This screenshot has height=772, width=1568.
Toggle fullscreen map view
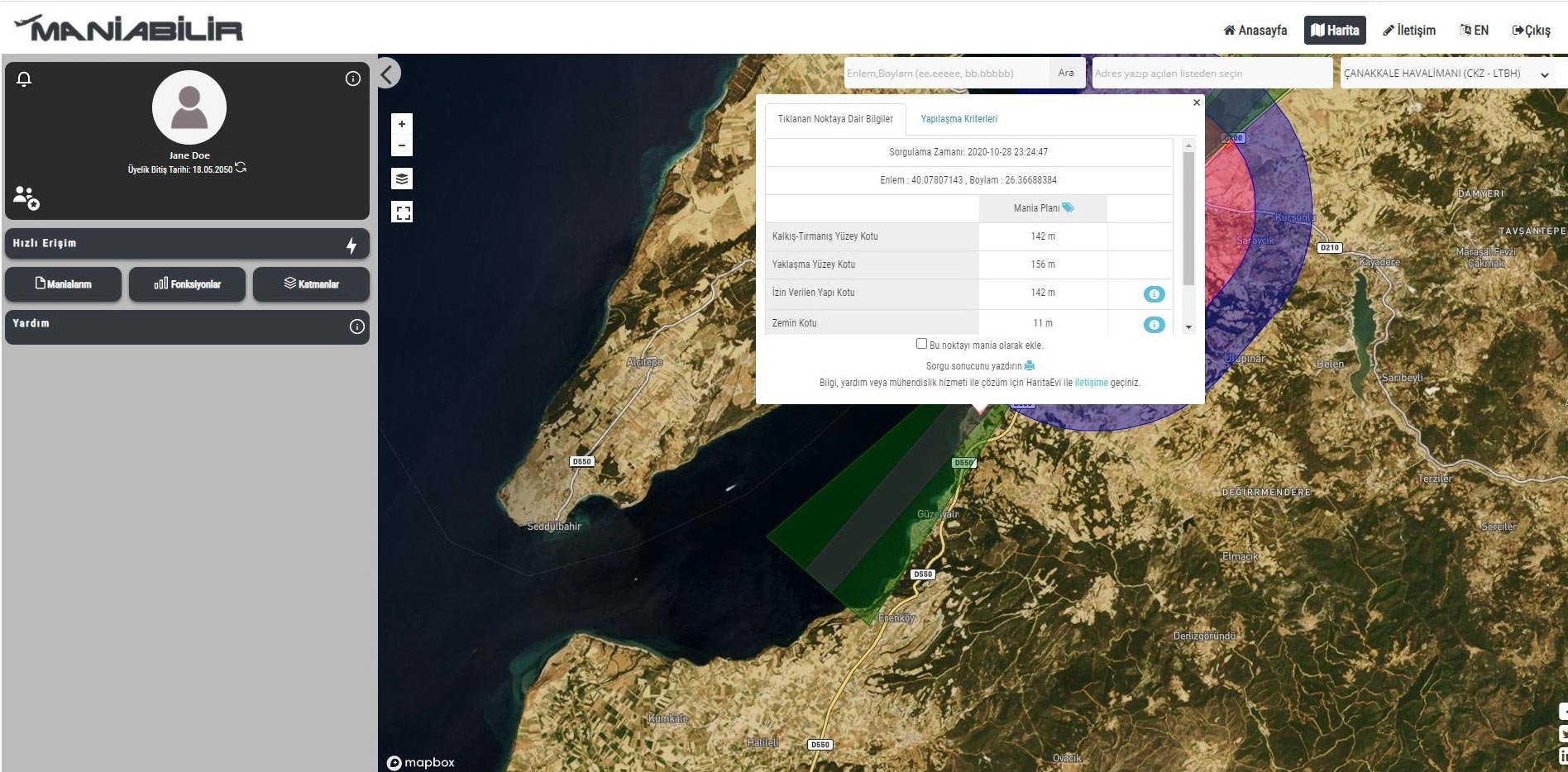coord(402,212)
